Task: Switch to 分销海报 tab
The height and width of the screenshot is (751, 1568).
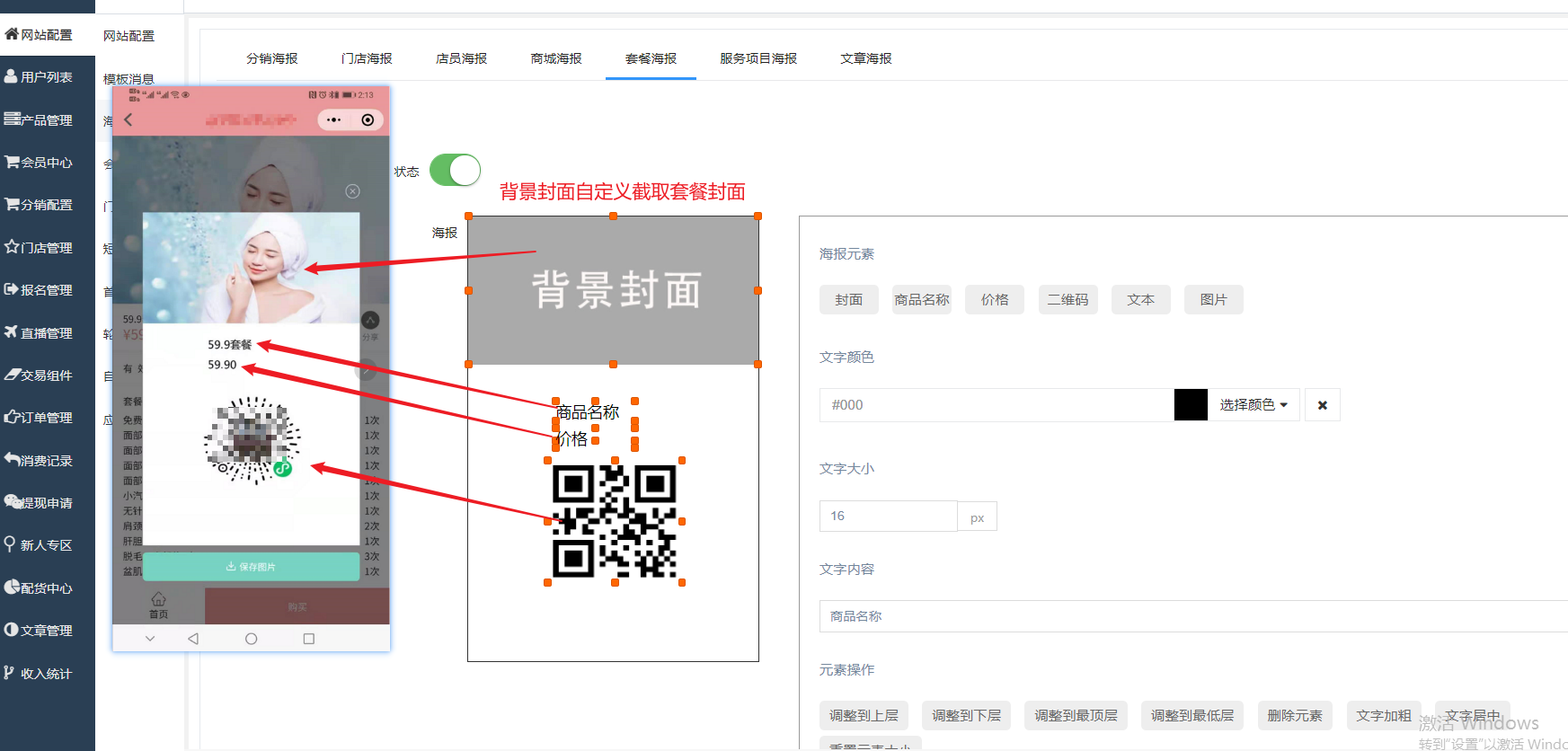Action: (272, 58)
